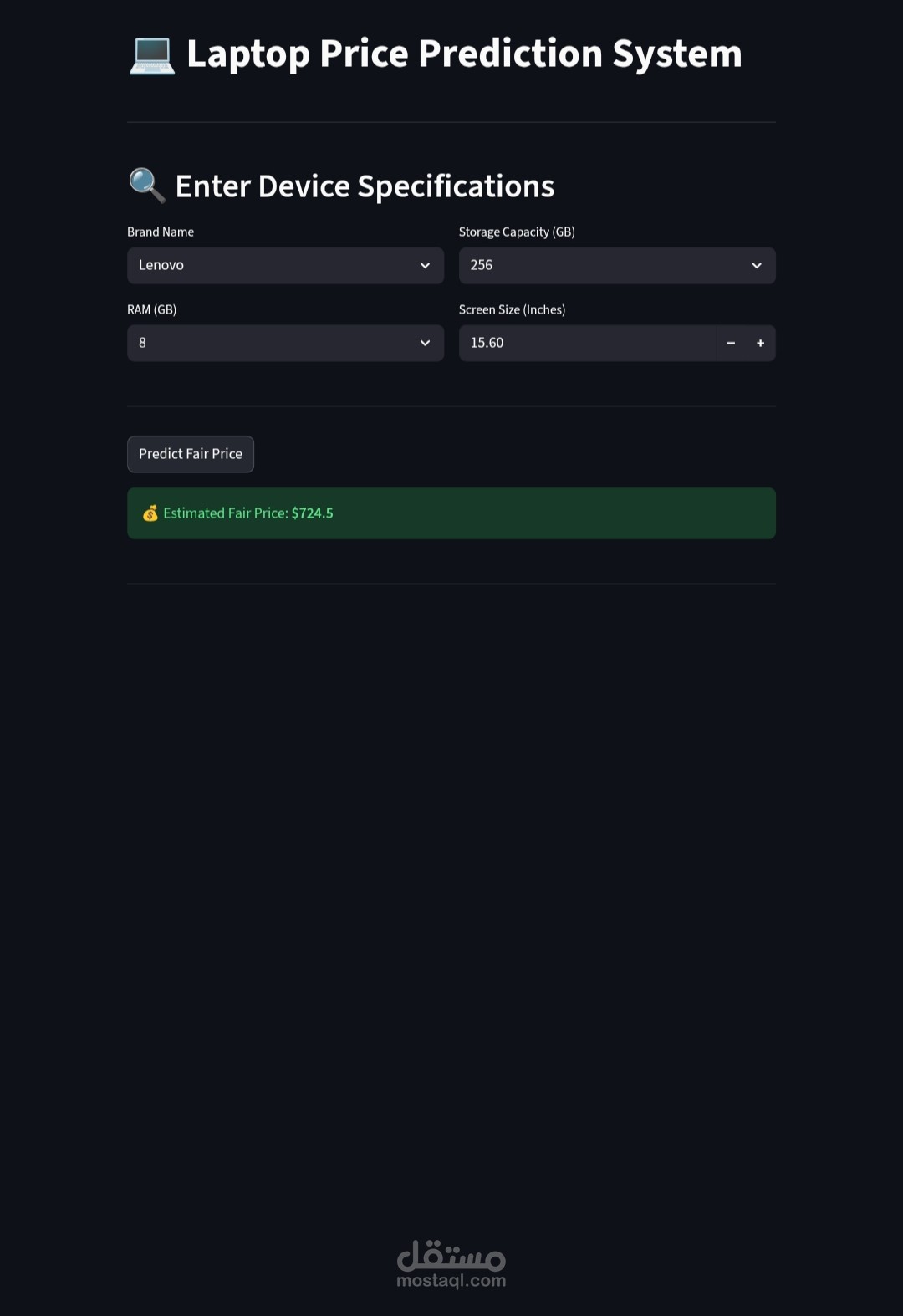Screen dimensions: 903x1316
Task: Click the RAM dropdown chevron arrow
Action: click(x=425, y=343)
